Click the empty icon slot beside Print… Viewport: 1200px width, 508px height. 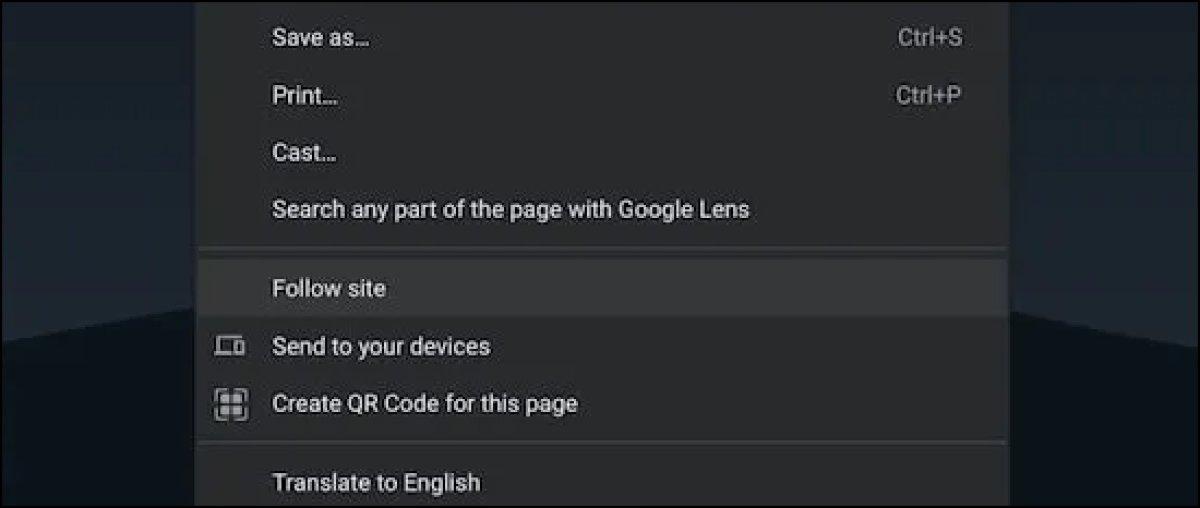click(230, 96)
